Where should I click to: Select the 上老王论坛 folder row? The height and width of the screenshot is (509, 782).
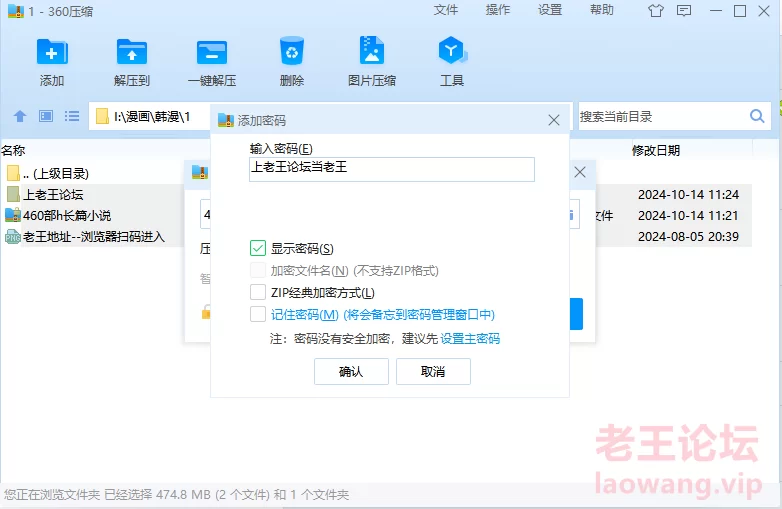pos(53,194)
